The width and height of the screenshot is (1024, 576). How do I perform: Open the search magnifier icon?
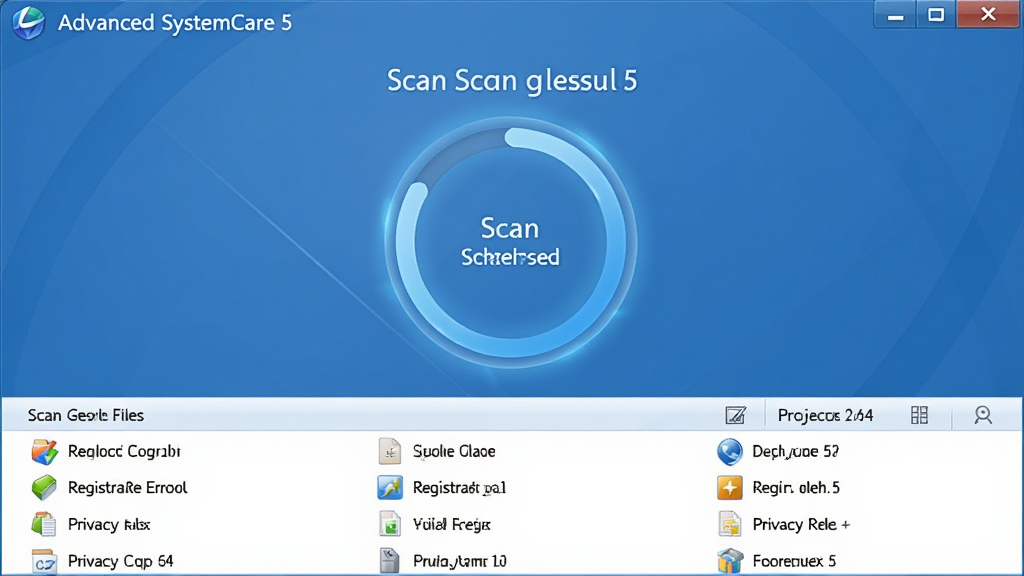tap(983, 415)
